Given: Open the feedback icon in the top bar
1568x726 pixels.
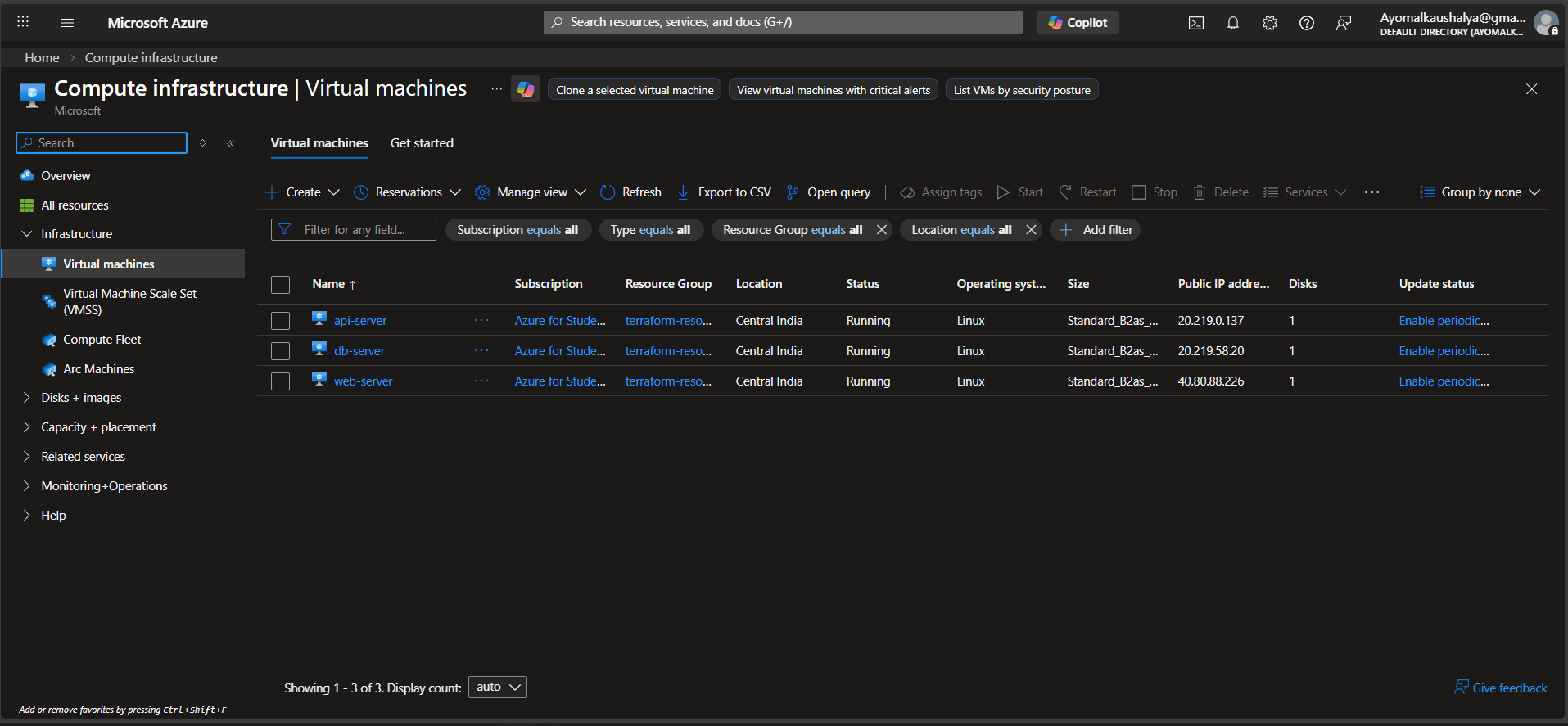Looking at the screenshot, I should point(1344,23).
